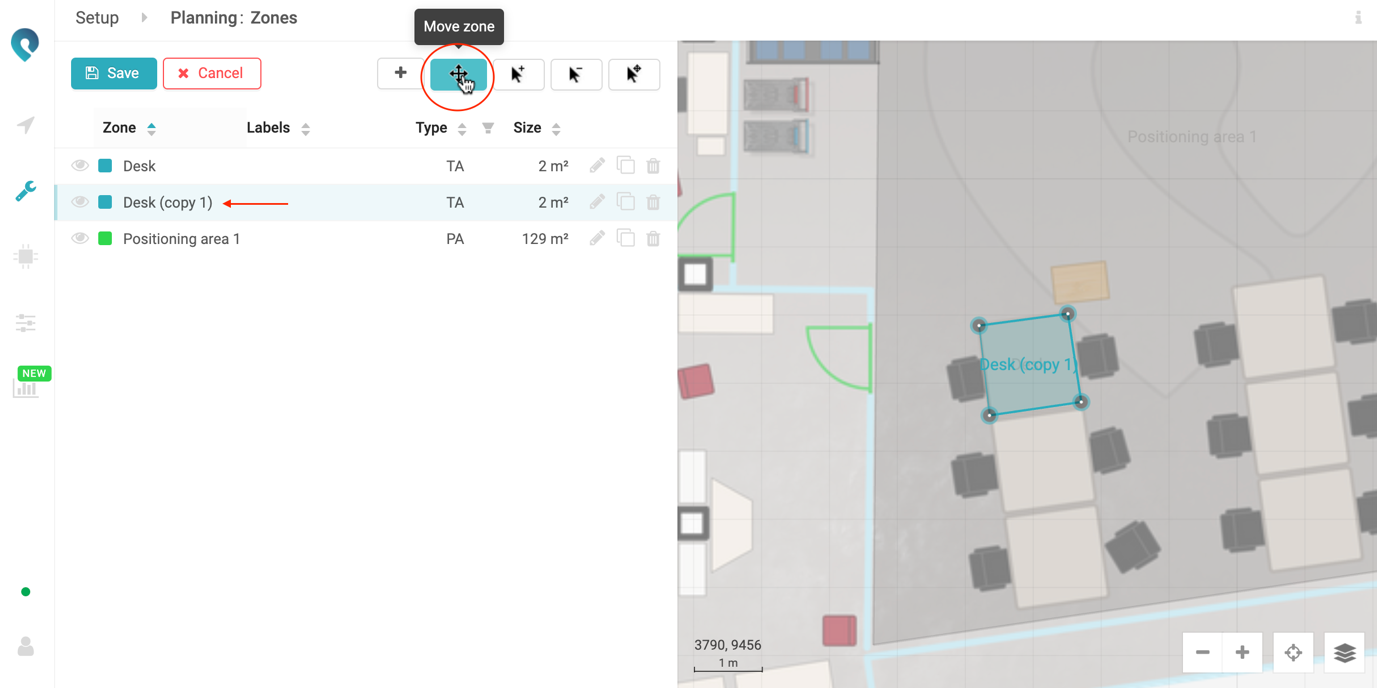Hide the Desk (copy 1) zone
The height and width of the screenshot is (688, 1377).
(80, 202)
